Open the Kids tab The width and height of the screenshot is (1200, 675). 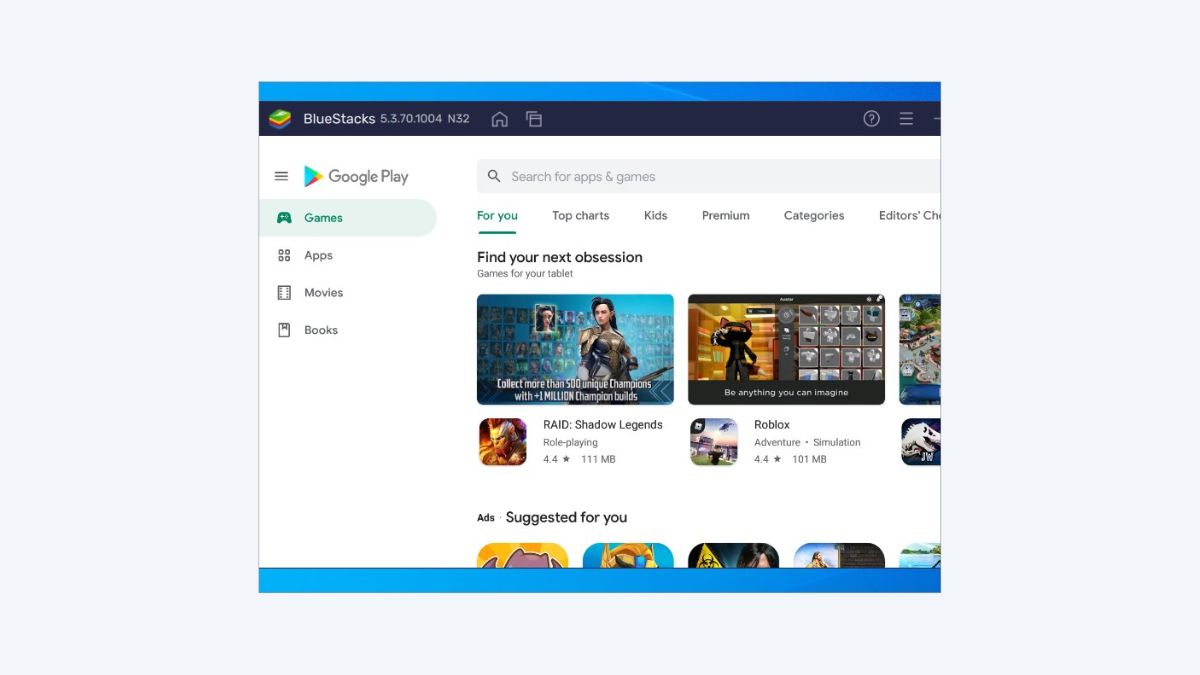point(655,216)
